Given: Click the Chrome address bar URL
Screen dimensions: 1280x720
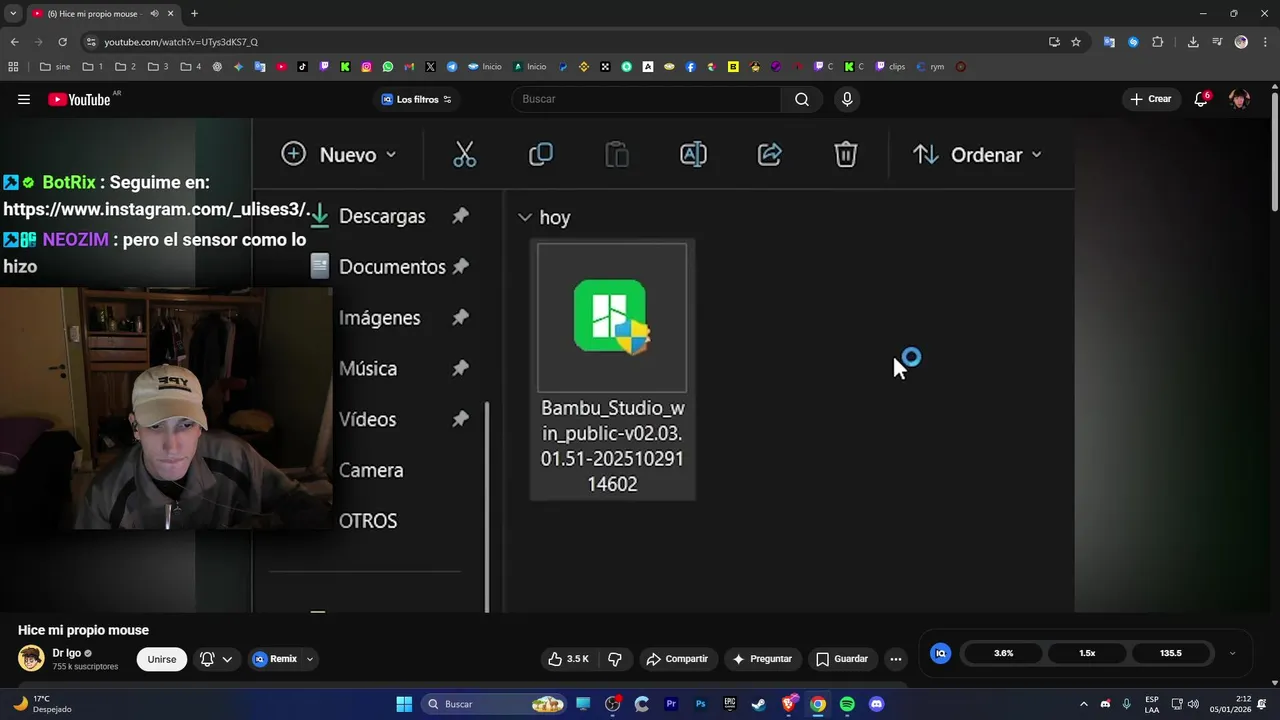Looking at the screenshot, I should click(181, 42).
